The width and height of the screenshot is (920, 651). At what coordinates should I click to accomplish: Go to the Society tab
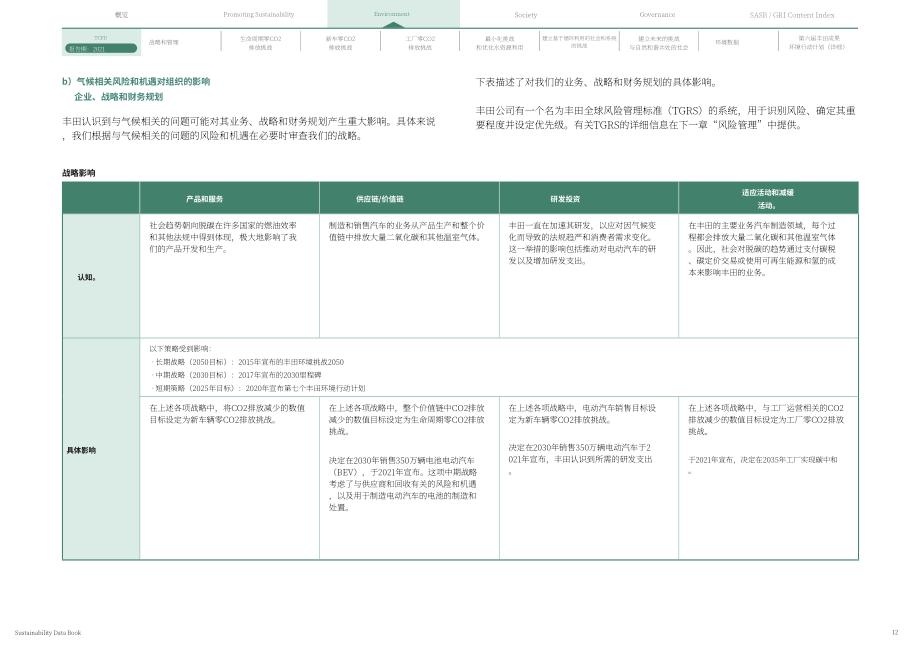point(526,15)
